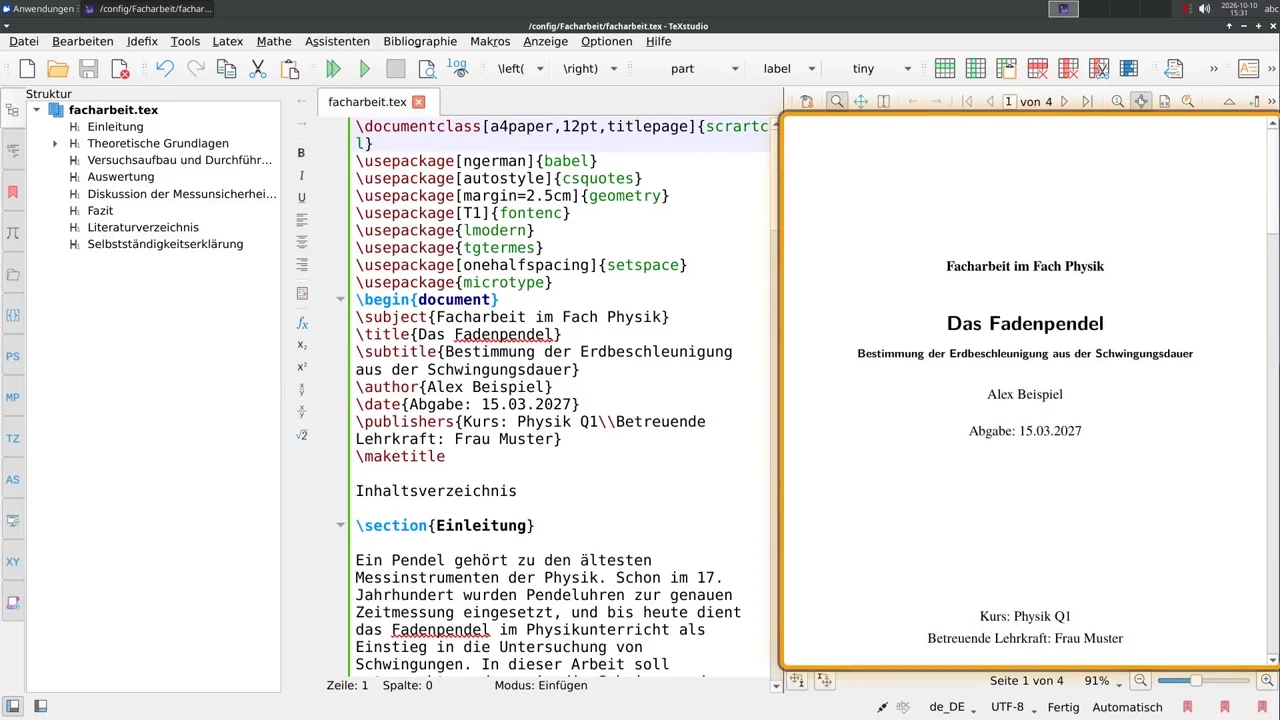
Task: View the log with the log eye icon
Action: pos(457,68)
